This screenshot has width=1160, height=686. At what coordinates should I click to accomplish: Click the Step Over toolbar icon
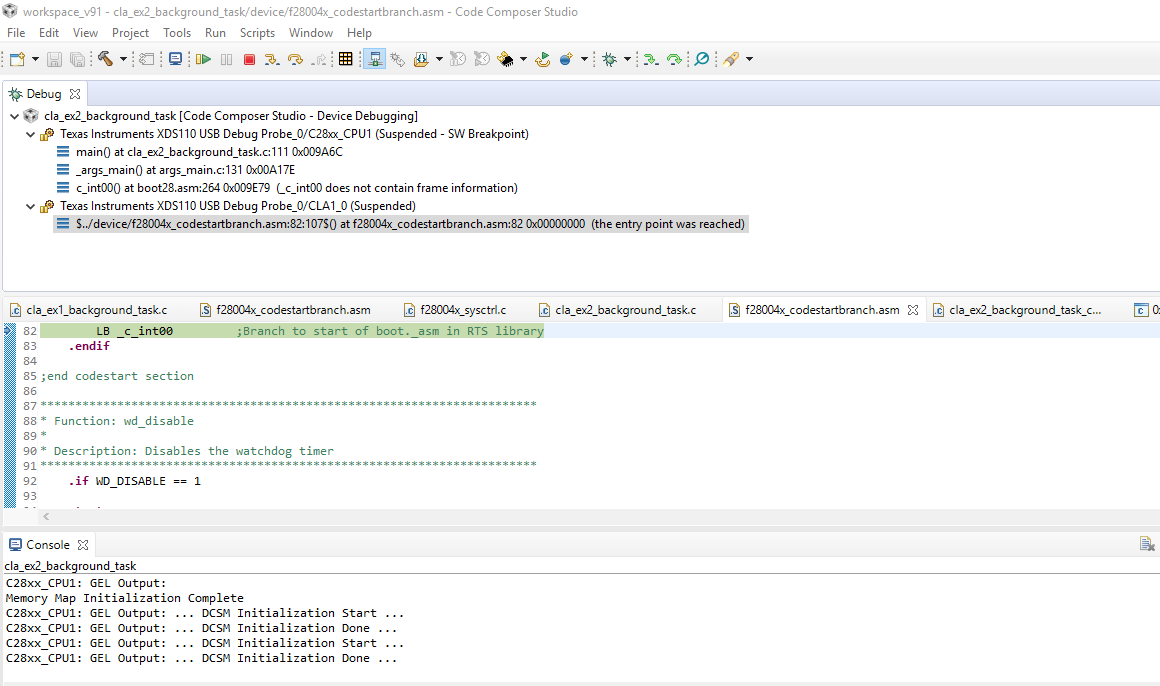(295, 60)
